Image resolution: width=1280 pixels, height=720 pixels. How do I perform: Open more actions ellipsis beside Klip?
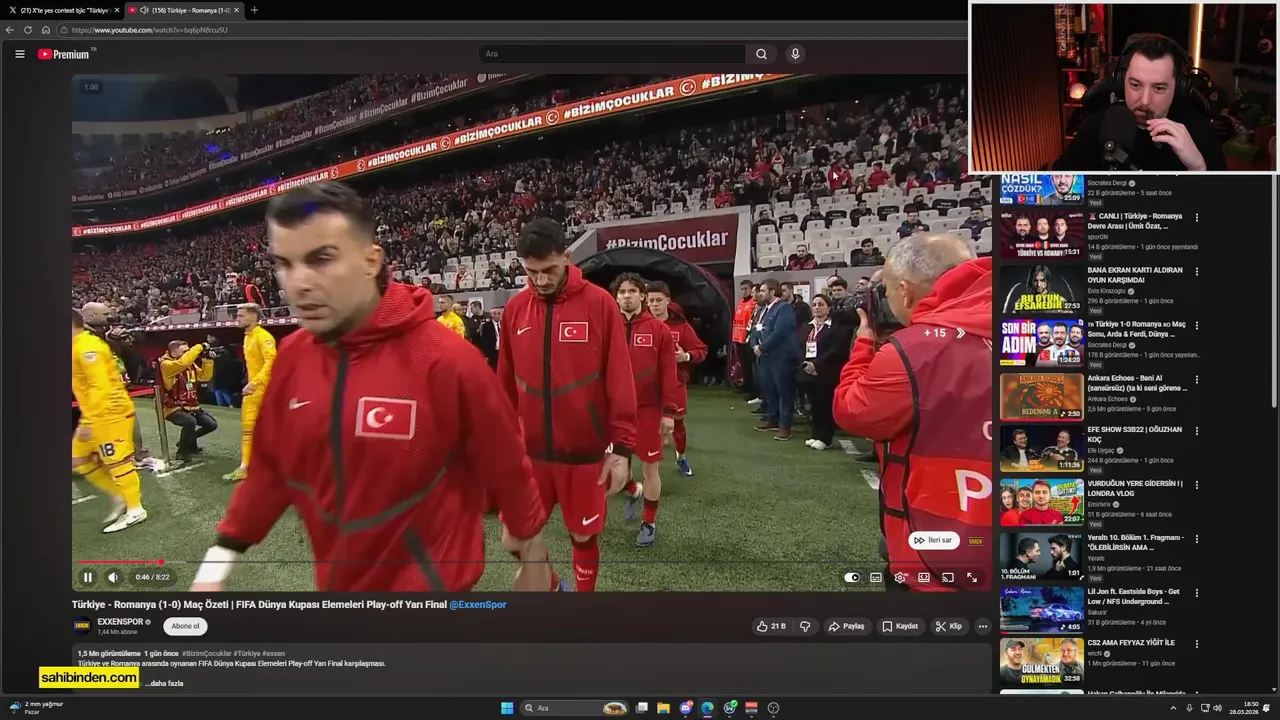click(982, 626)
